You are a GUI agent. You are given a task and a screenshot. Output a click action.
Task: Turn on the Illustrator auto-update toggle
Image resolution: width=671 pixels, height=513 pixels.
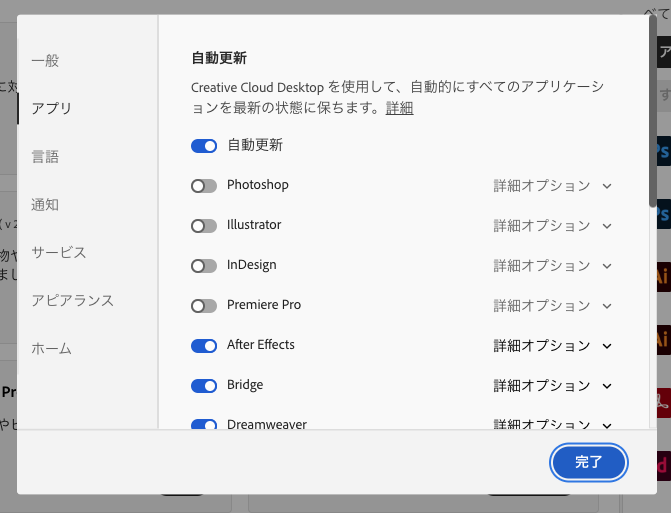tap(204, 226)
